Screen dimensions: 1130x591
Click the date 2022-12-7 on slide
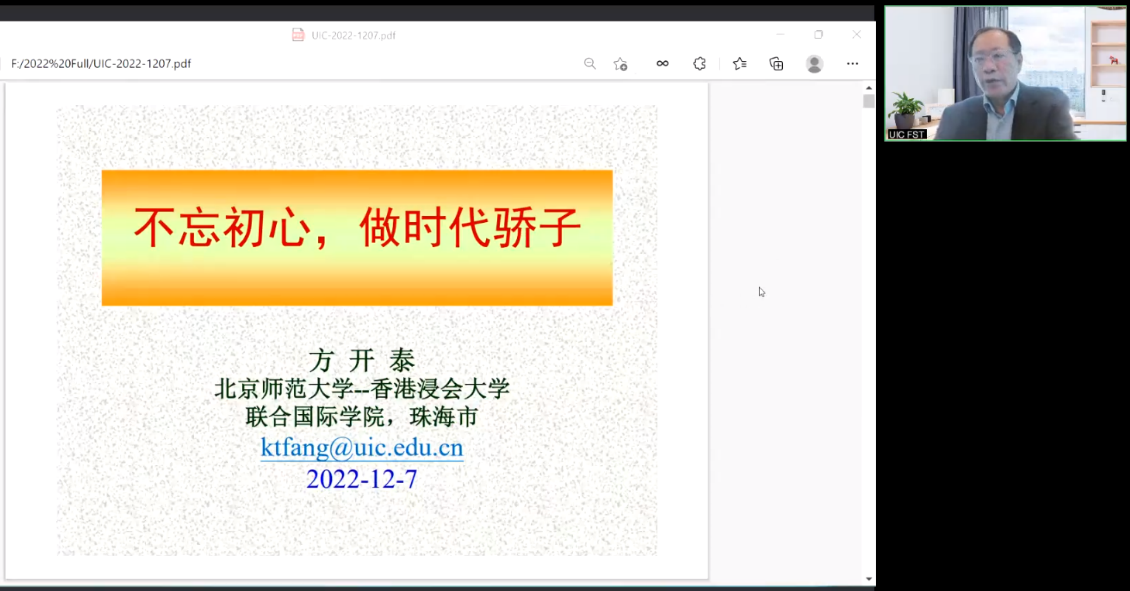(x=361, y=479)
